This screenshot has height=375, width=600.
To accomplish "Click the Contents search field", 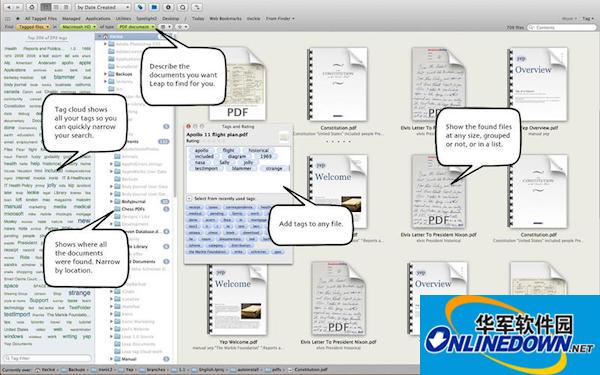I will (x=562, y=28).
